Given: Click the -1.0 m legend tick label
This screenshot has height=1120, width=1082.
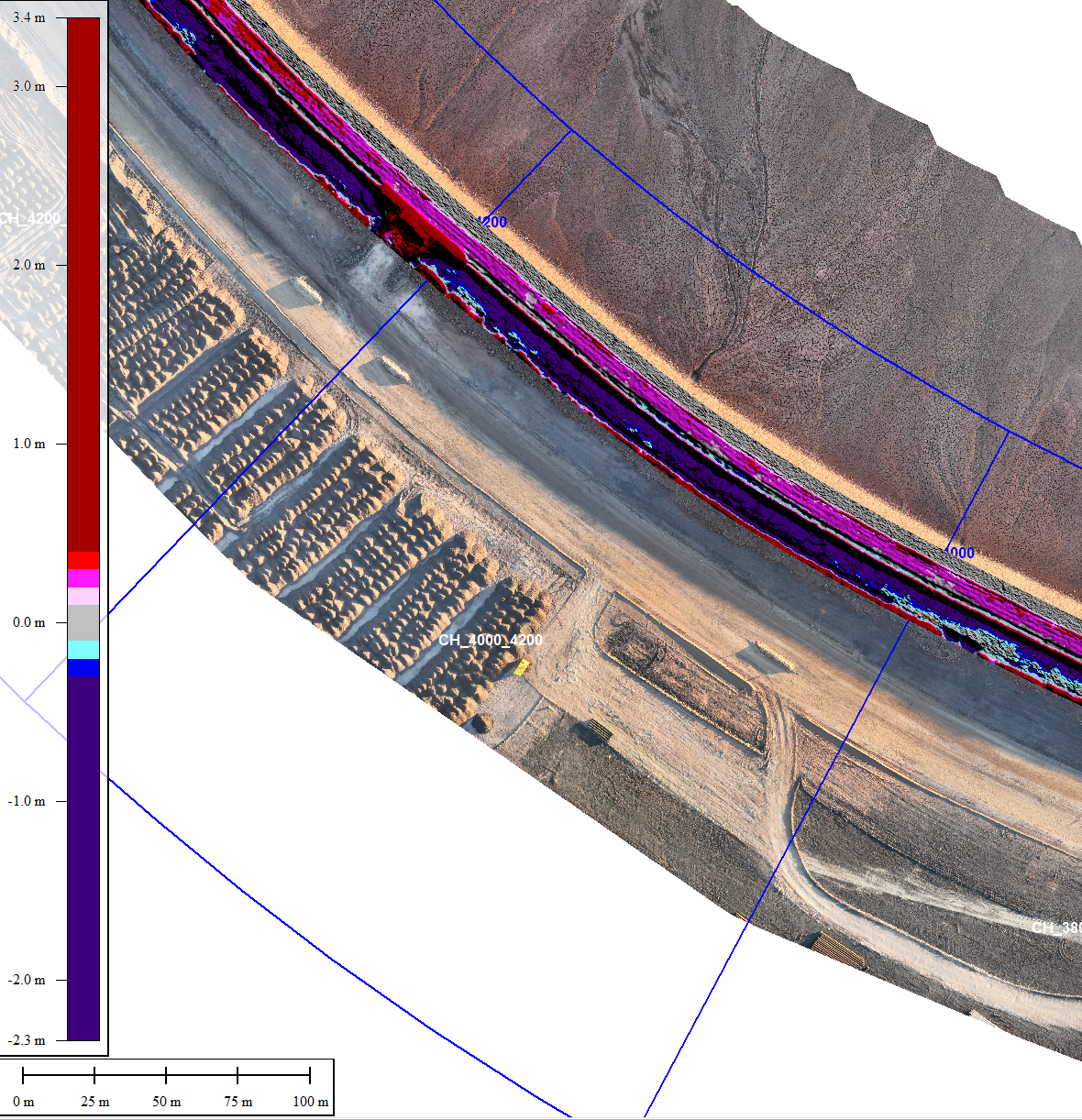Looking at the screenshot, I should [27, 801].
